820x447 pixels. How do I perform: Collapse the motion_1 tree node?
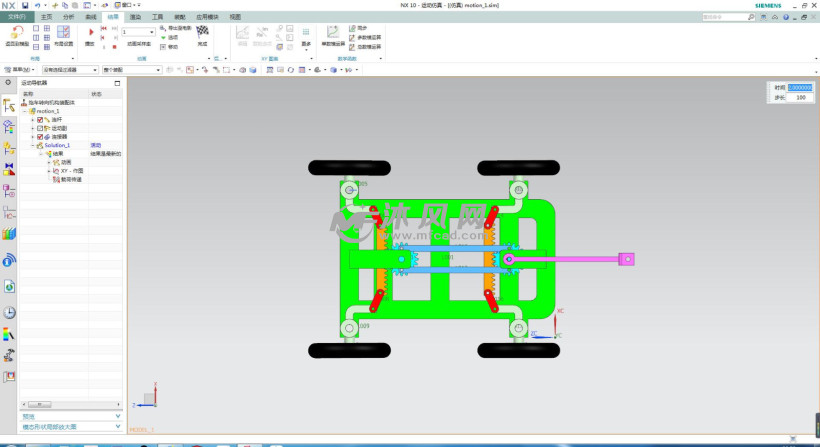click(25, 111)
